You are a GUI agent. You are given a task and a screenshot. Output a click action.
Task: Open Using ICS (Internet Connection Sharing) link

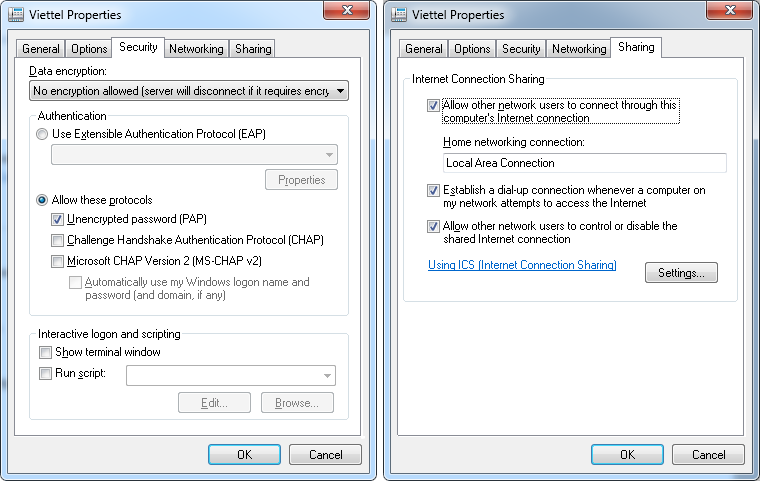click(x=522, y=265)
